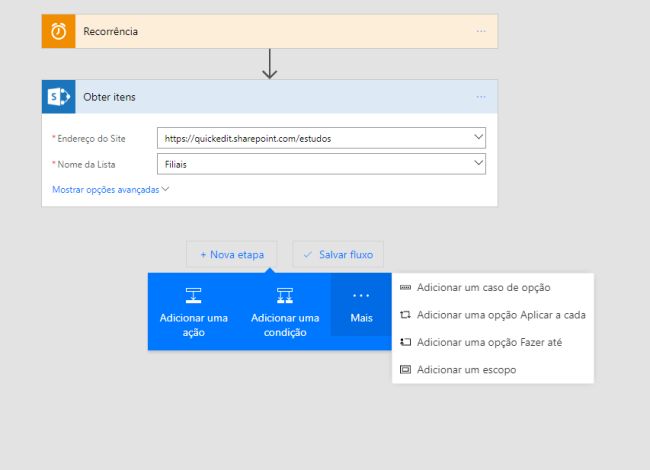Click the Adicionar uma condição icon
This screenshot has height=470, width=650.
pyautogui.click(x=285, y=296)
